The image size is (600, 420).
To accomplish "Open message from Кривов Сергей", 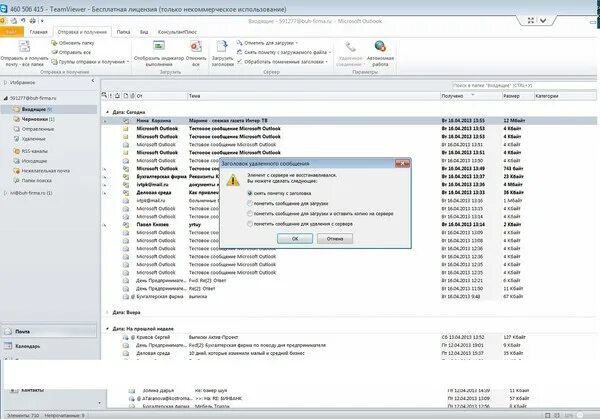I will pos(348,337).
